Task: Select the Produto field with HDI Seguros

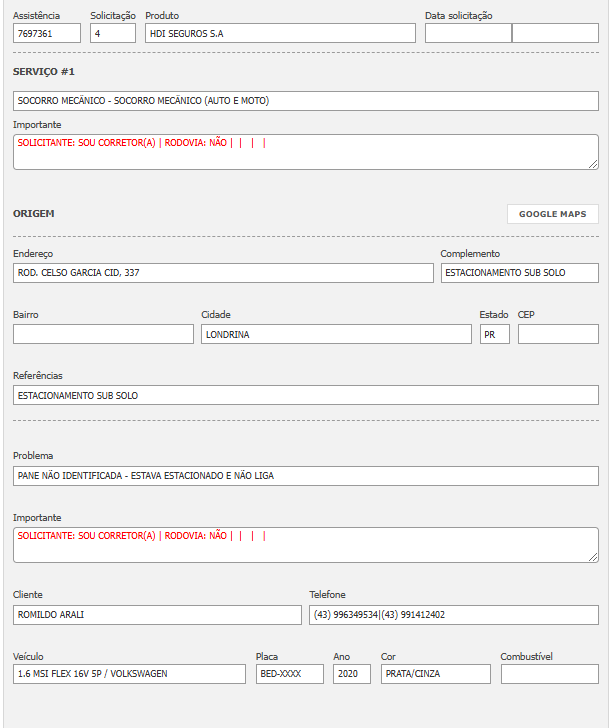Action: [279, 33]
